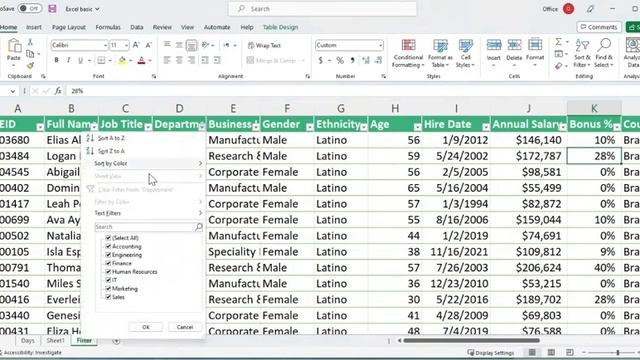Open the Annual Salary filter dropdown
This screenshot has width=640, height=360.
pyautogui.click(x=562, y=127)
